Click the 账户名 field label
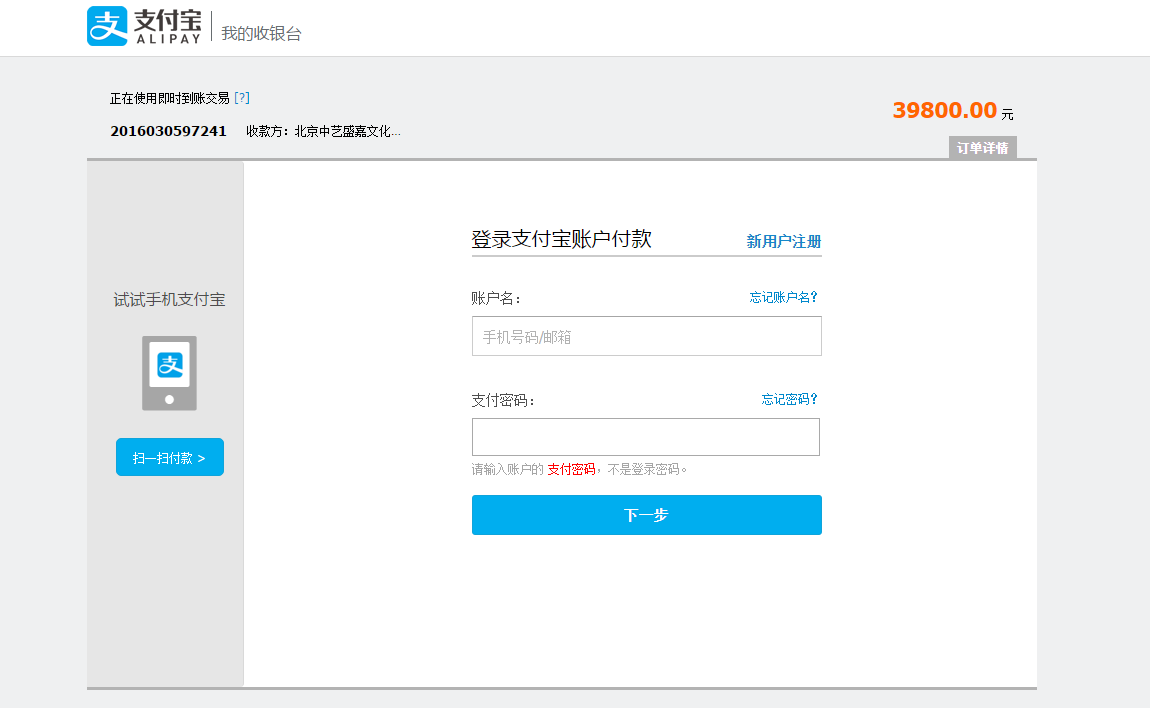Screen dimensions: 1150x708 pyautogui.click(x=495, y=298)
